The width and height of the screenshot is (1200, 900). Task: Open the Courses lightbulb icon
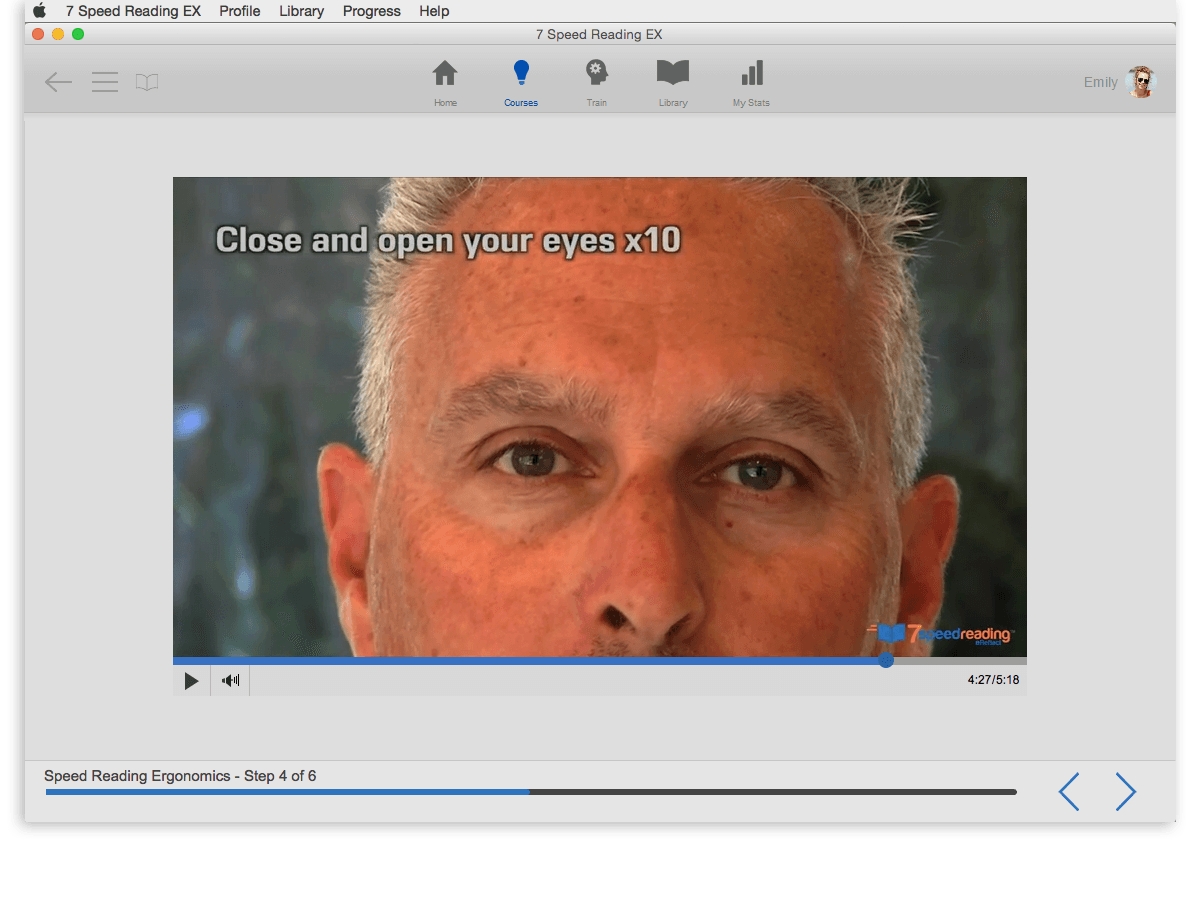521,82
